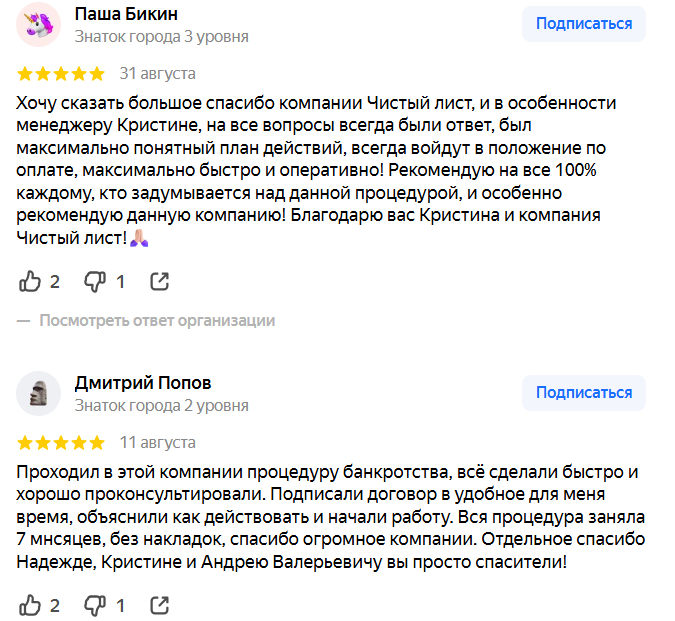
Task: Click the five-star rating on Паша Бикин's review
Action: tap(61, 74)
